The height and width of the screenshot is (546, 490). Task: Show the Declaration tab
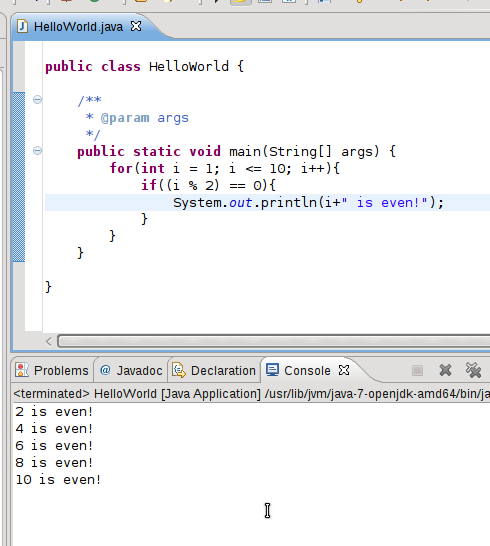tap(215, 370)
